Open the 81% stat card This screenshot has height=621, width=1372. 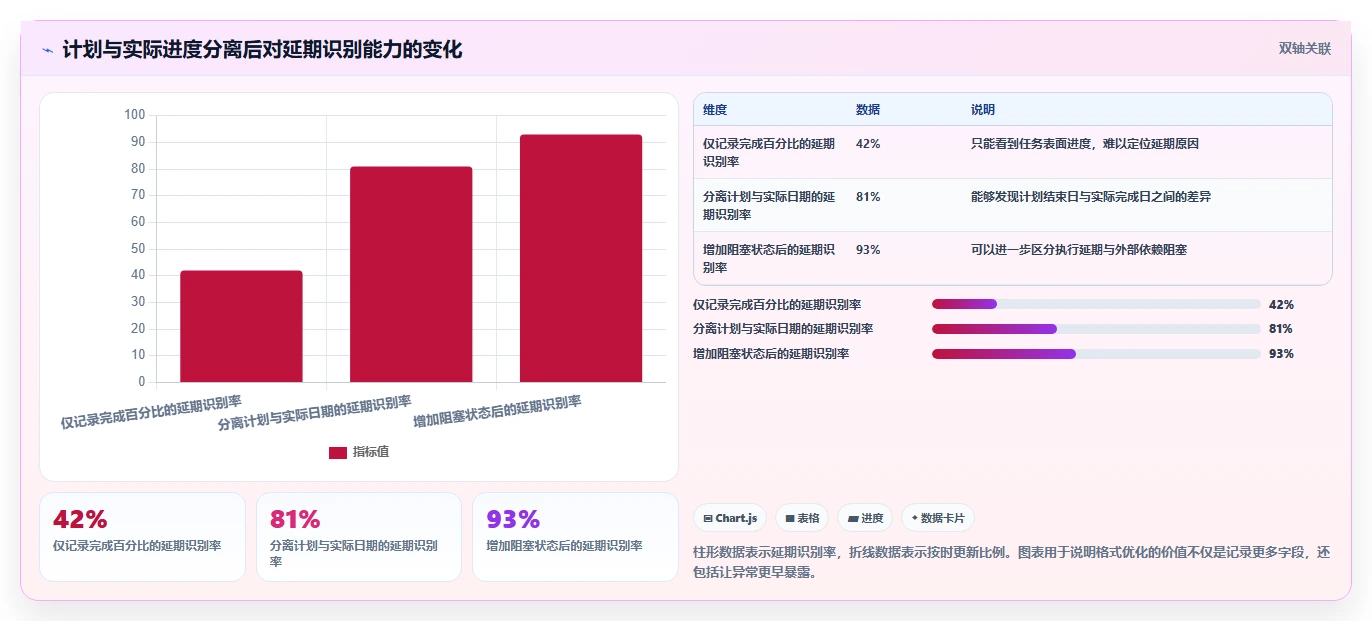pos(359,537)
